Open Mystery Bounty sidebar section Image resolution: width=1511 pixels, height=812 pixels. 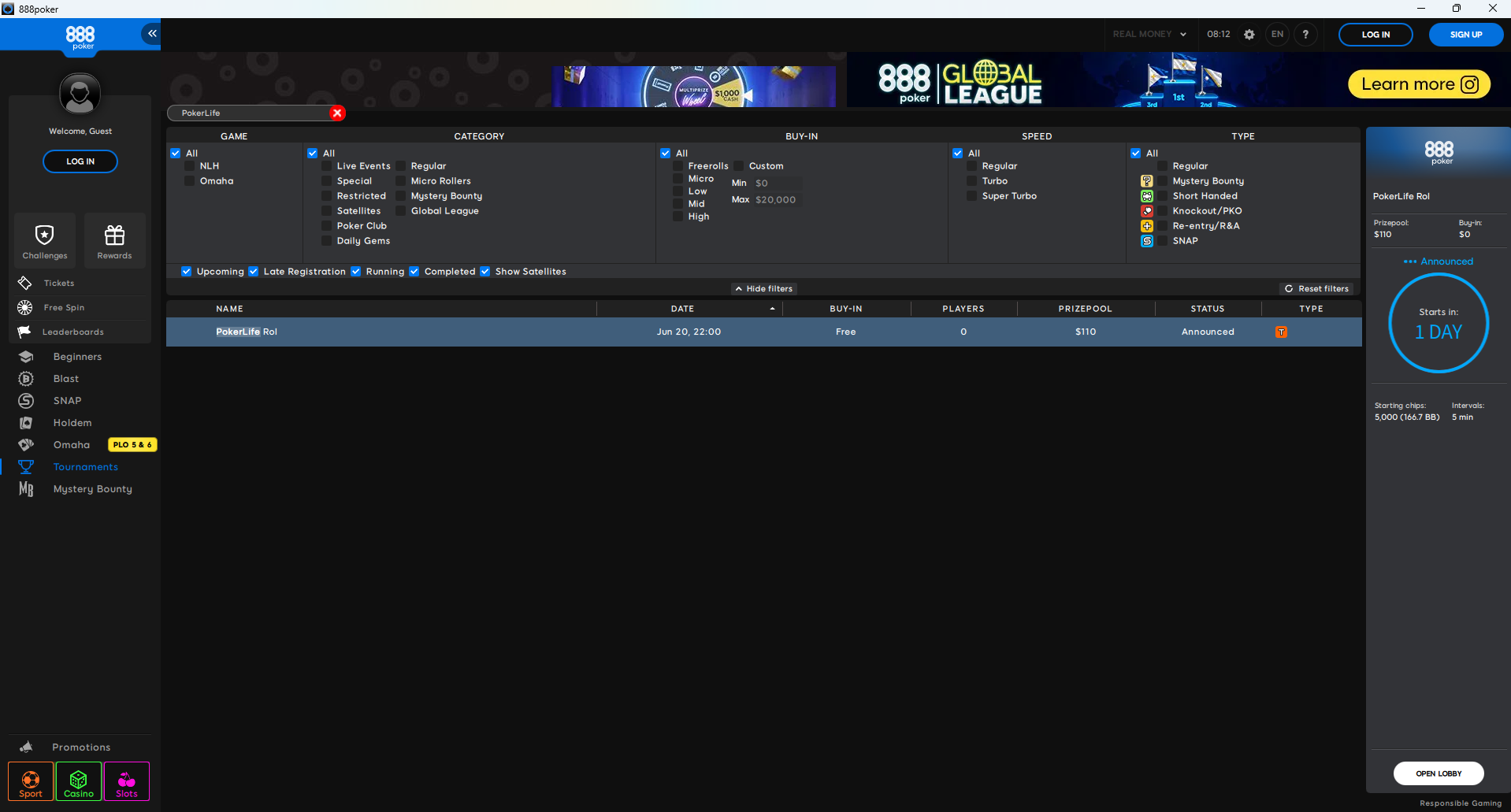pyautogui.click(x=92, y=489)
